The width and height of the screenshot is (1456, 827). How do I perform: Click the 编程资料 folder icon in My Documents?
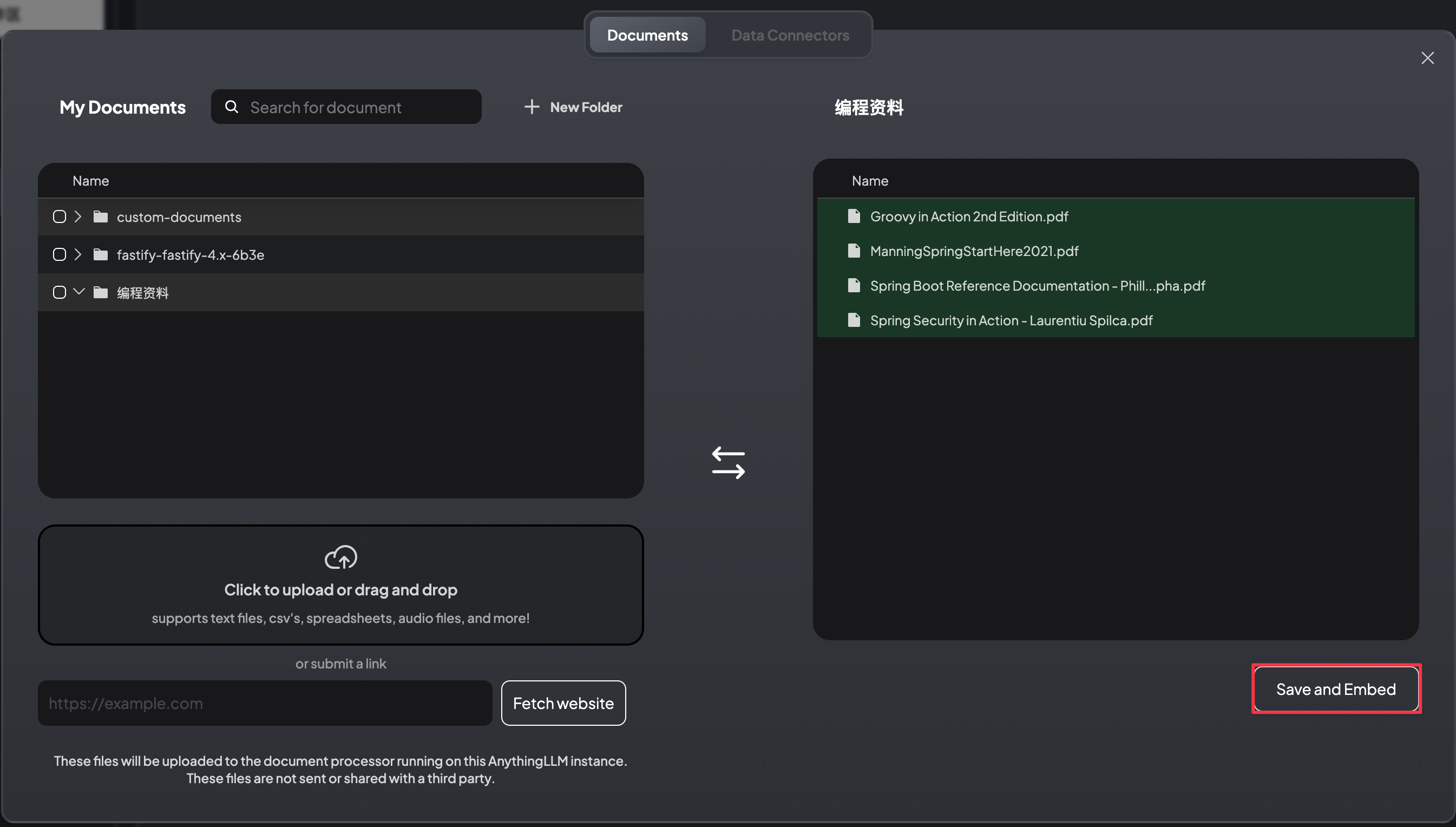[101, 292]
